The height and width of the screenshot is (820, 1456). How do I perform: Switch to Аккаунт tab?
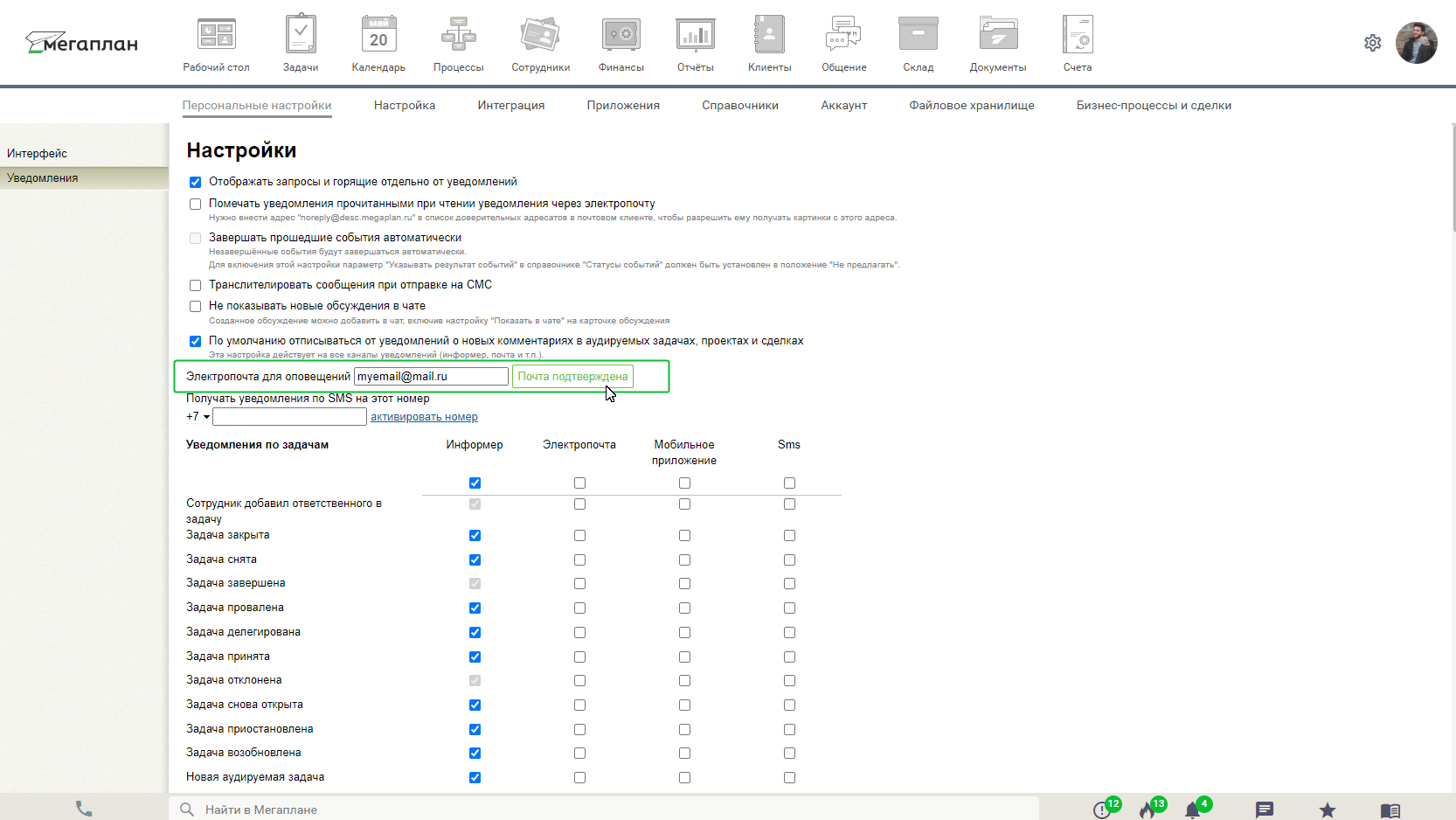pyautogui.click(x=844, y=105)
